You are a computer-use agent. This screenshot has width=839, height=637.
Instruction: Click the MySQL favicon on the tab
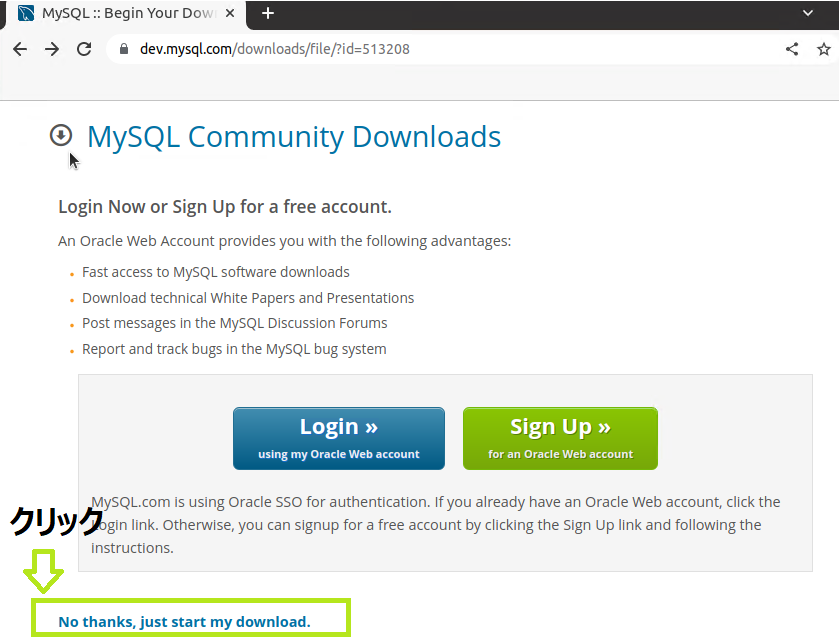tap(27, 14)
